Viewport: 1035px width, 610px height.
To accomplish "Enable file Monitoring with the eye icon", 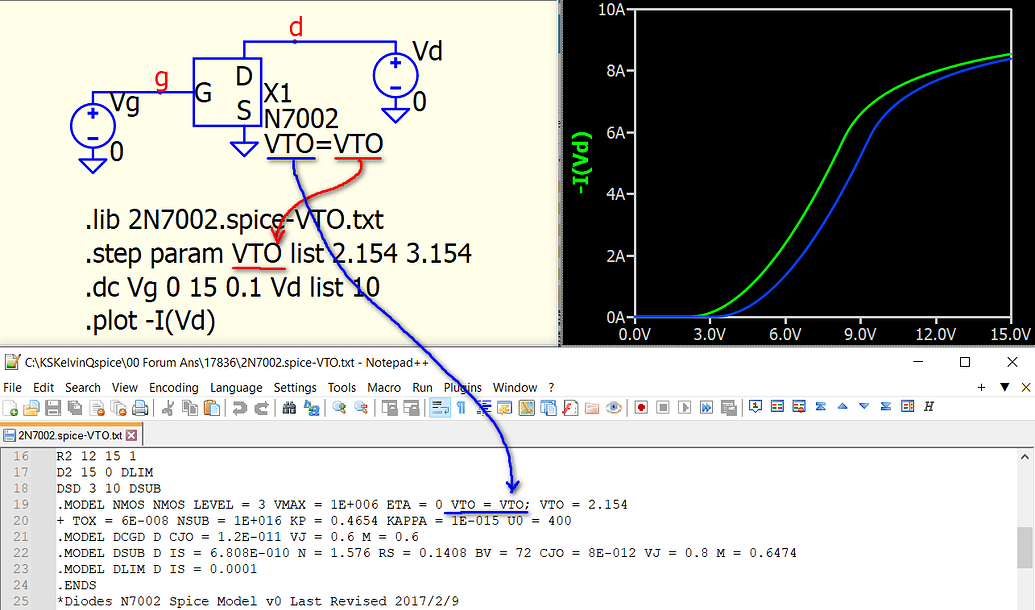I will click(x=614, y=407).
